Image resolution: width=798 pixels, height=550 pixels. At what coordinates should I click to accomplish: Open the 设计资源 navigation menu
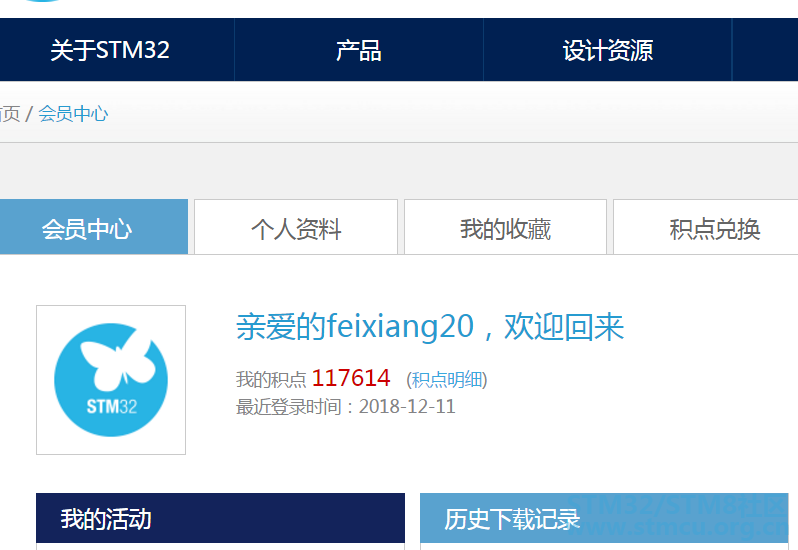click(x=608, y=50)
